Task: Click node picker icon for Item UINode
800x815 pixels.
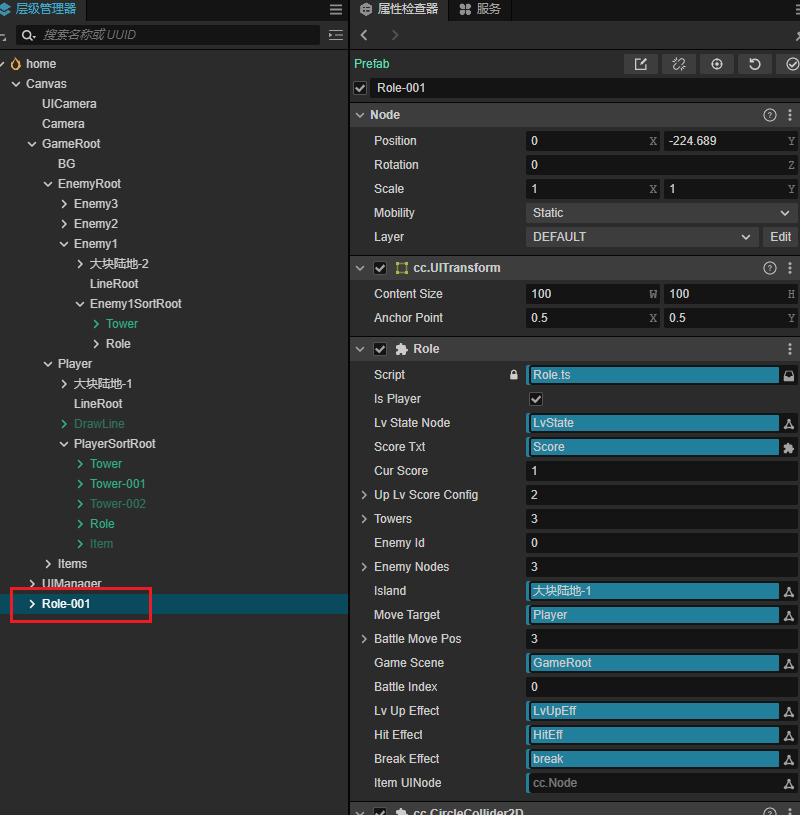Action: [x=789, y=783]
